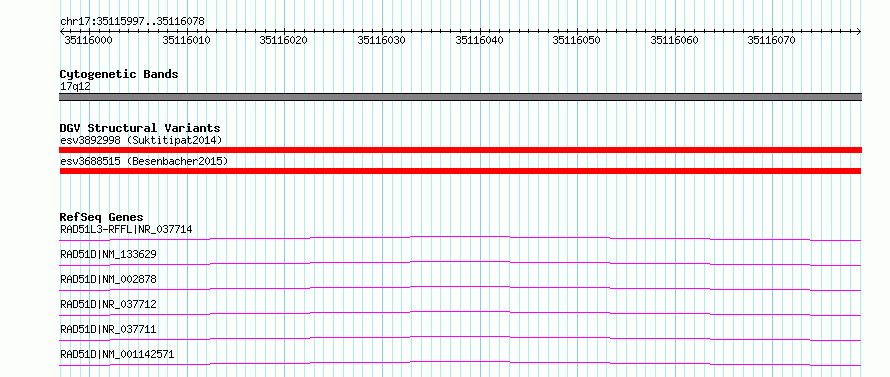This screenshot has height=377, width=890.
Task: Select the RAD51D|NM_001142571 transcript label
Action: (x=117, y=355)
